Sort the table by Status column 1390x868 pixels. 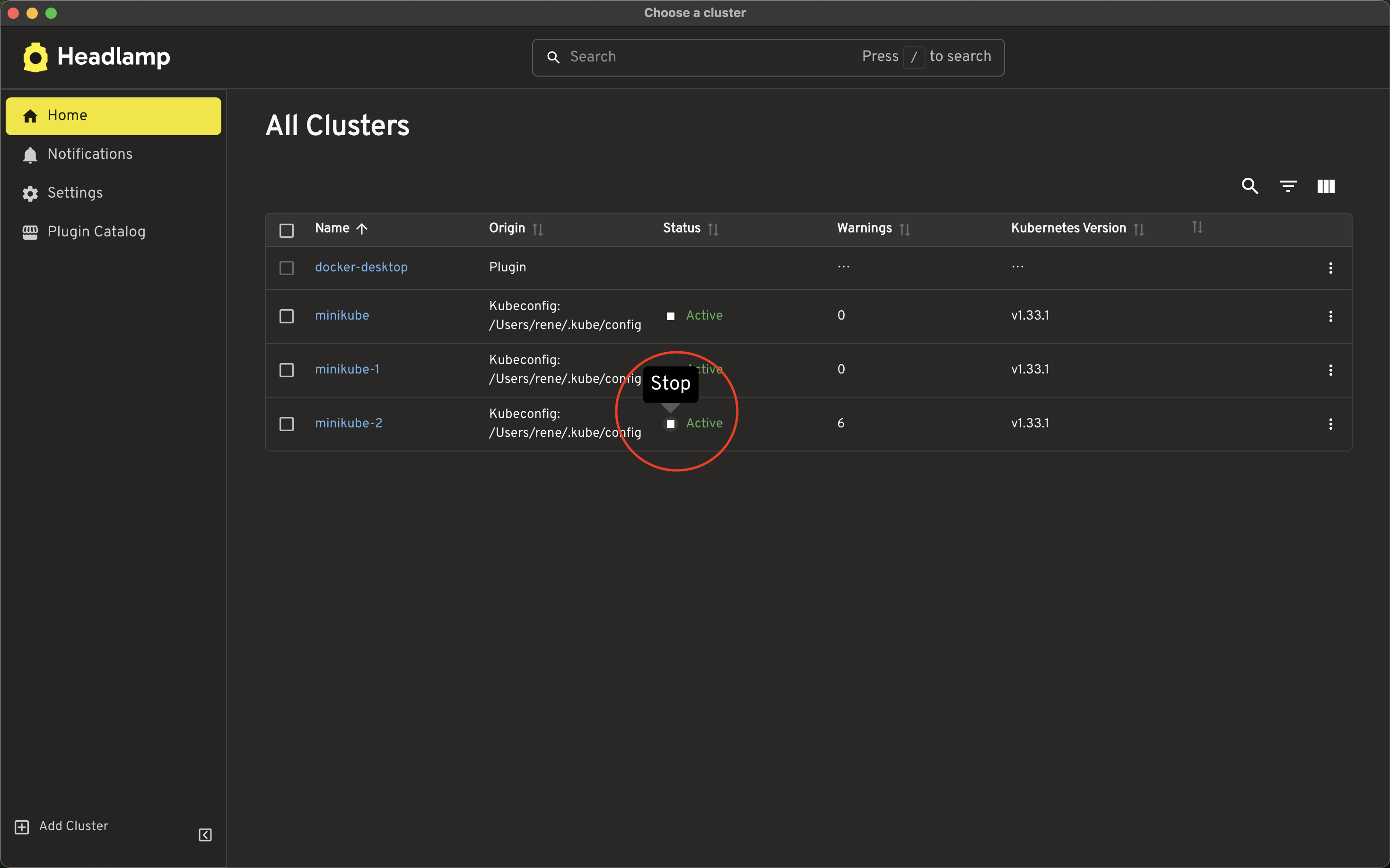[713, 228]
